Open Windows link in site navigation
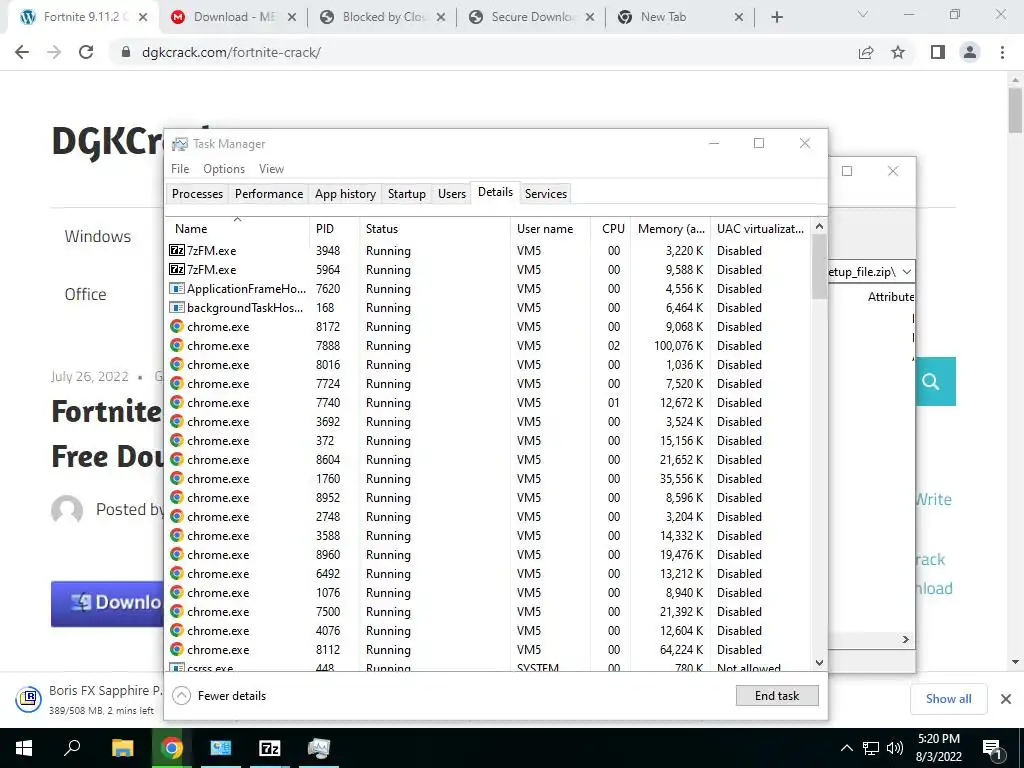Viewport: 1024px width, 768px height. 97,236
